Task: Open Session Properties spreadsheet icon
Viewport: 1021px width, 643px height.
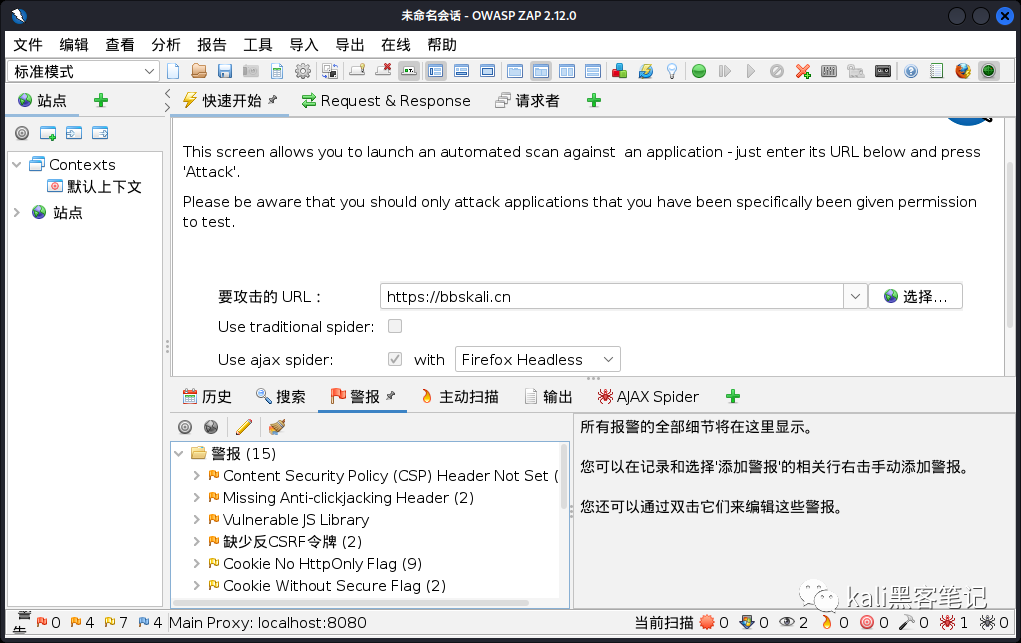Action: coord(277,71)
